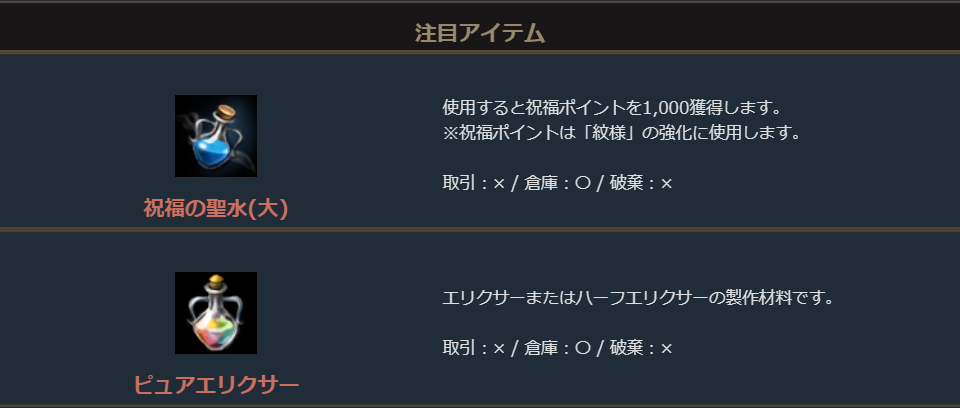Click 破棄 : × in the Pure Elixir row
The height and width of the screenshot is (408, 960).
[639, 348]
